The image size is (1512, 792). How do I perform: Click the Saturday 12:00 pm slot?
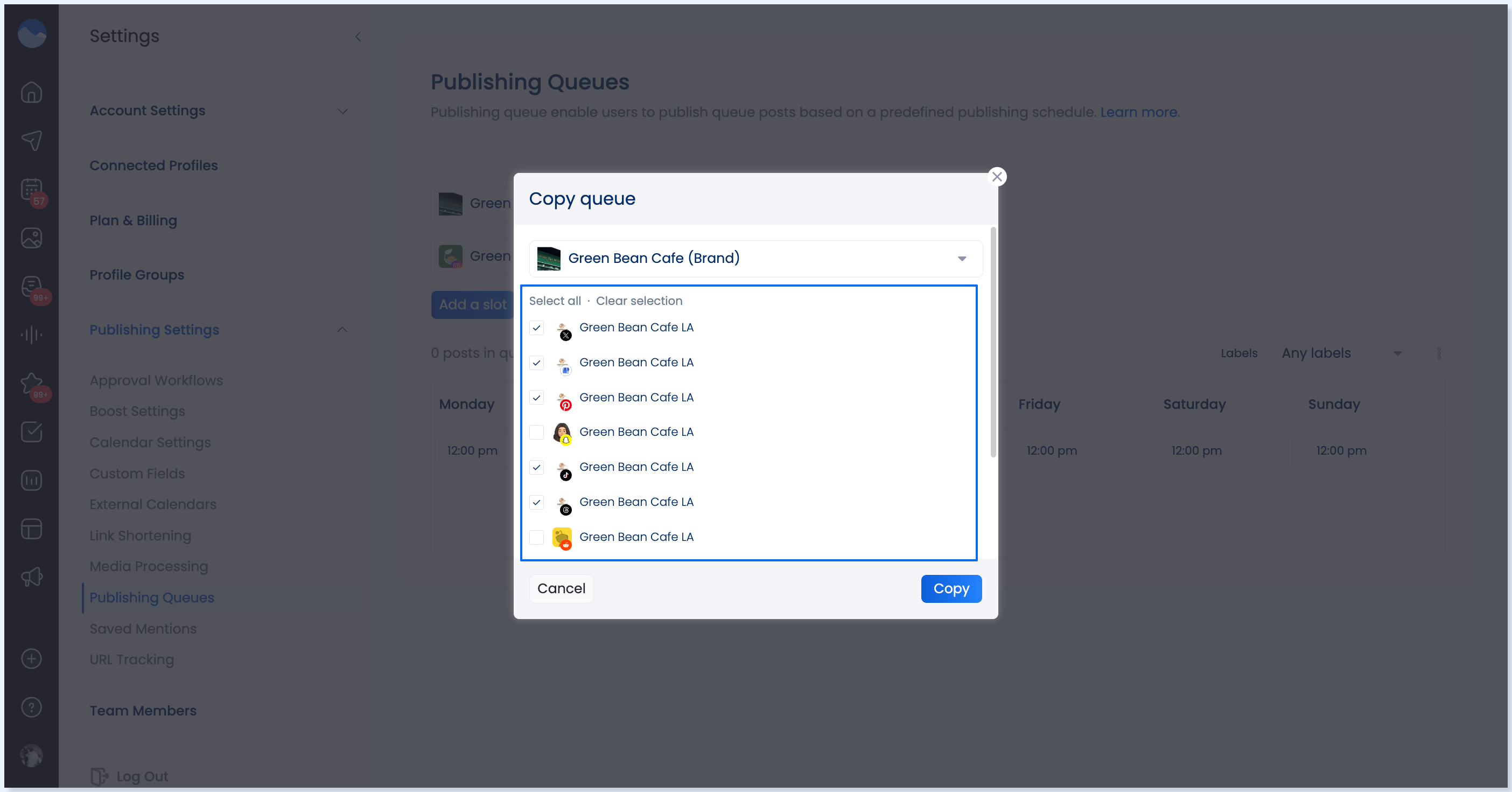[x=1227, y=450]
